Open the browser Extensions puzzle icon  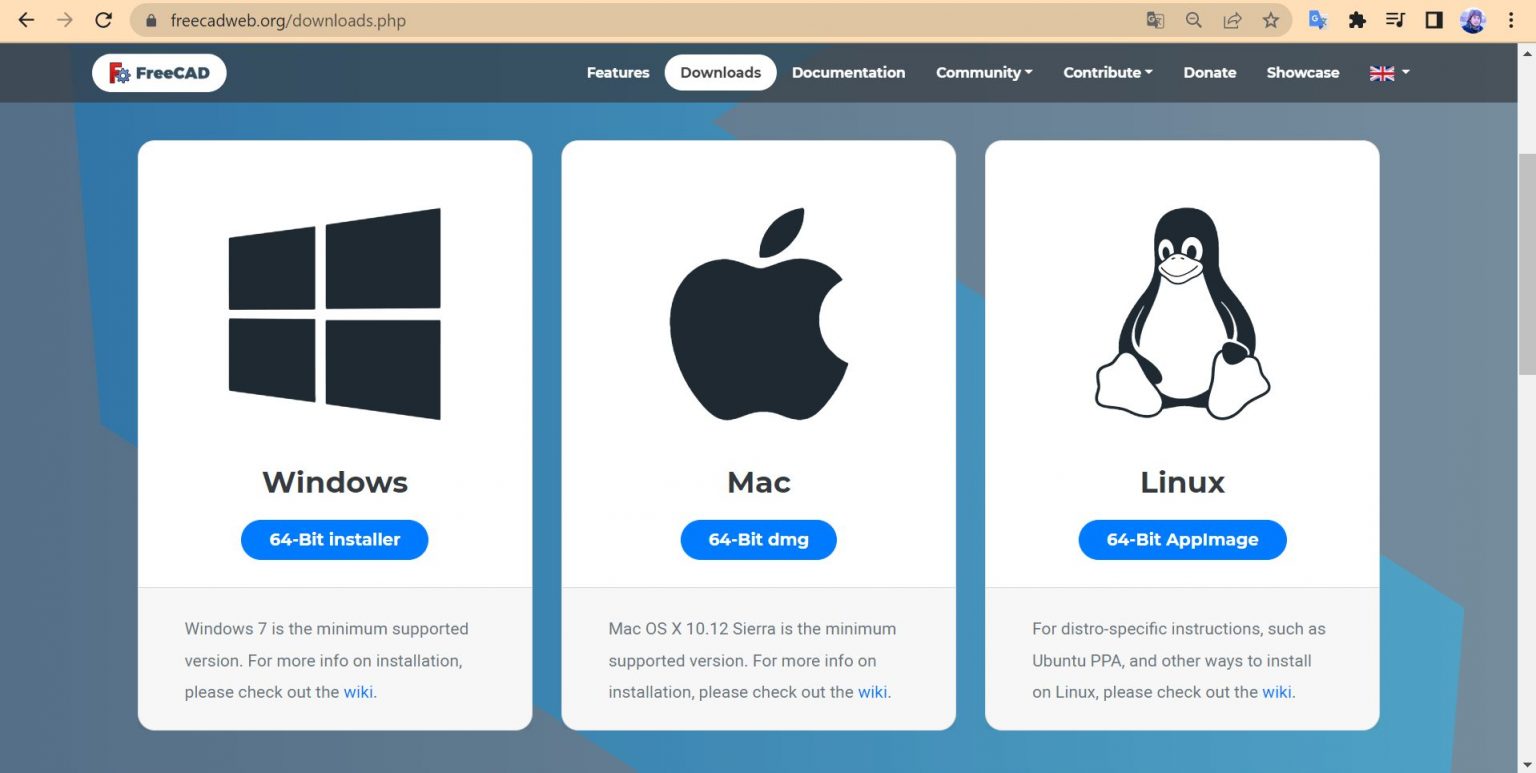[x=1357, y=20]
